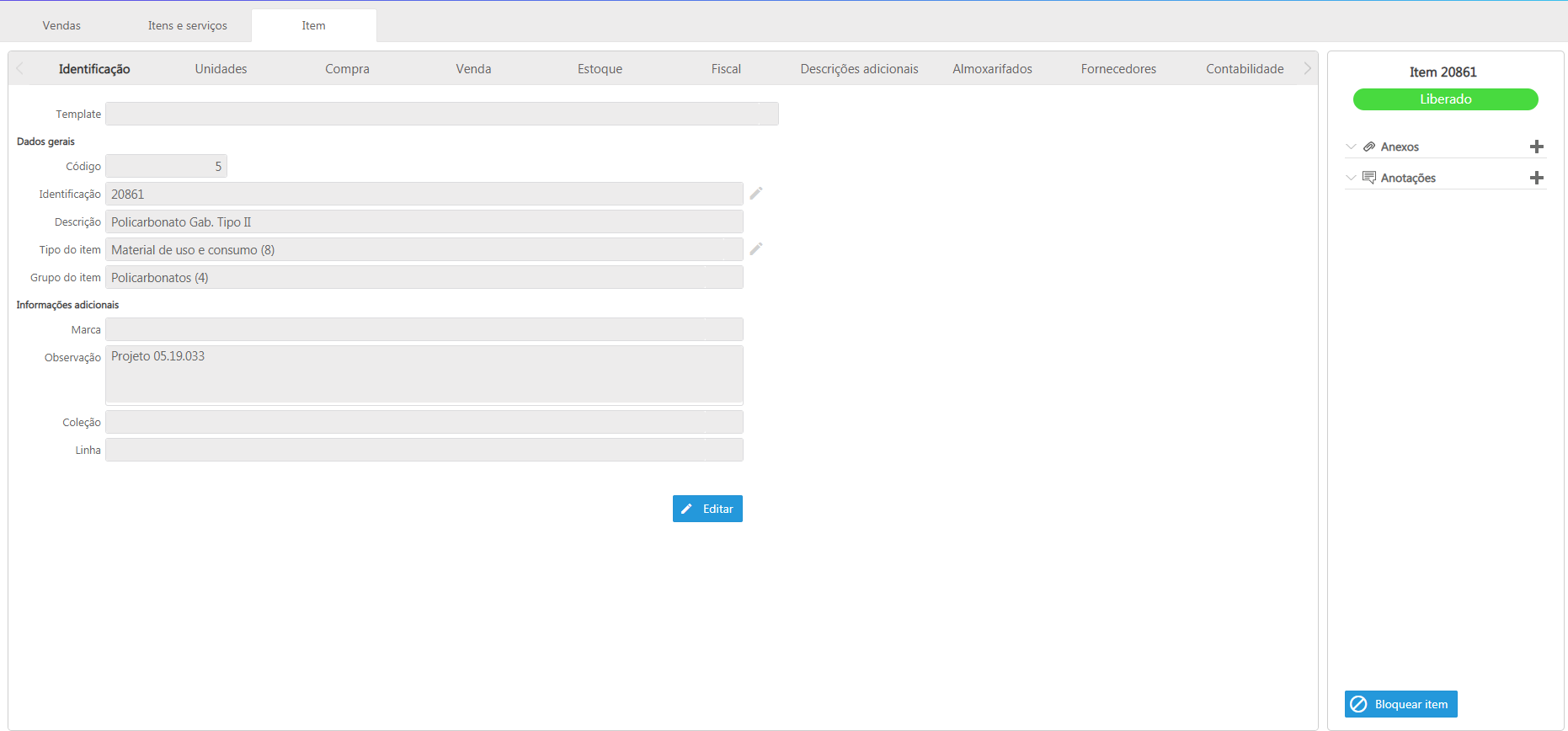Click the Item 20861 heading text
Screen dimensions: 1568x731
tap(1443, 72)
